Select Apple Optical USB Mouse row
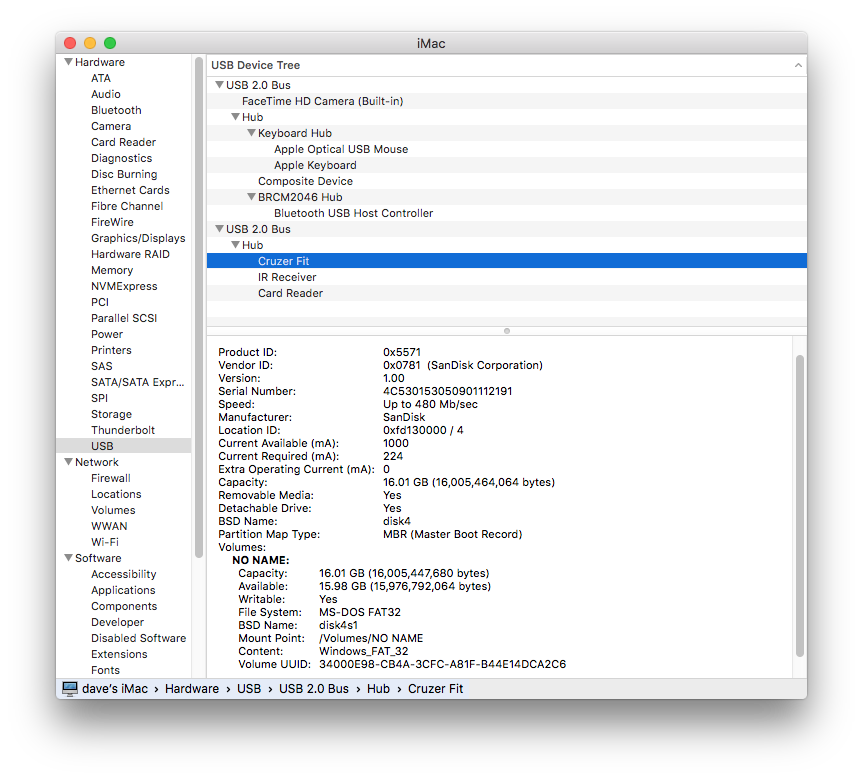Viewport: 863px width, 779px height. [x=506, y=149]
